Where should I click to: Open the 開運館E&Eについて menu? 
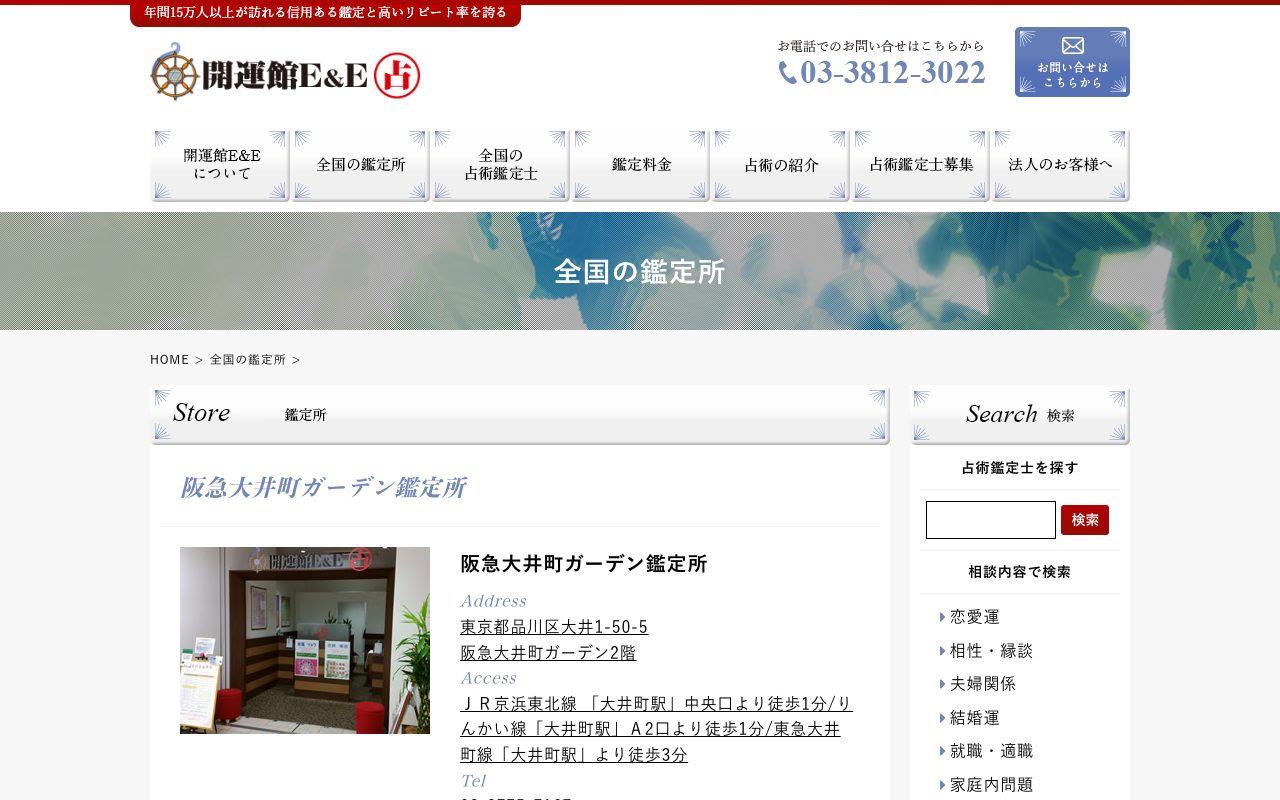(220, 165)
